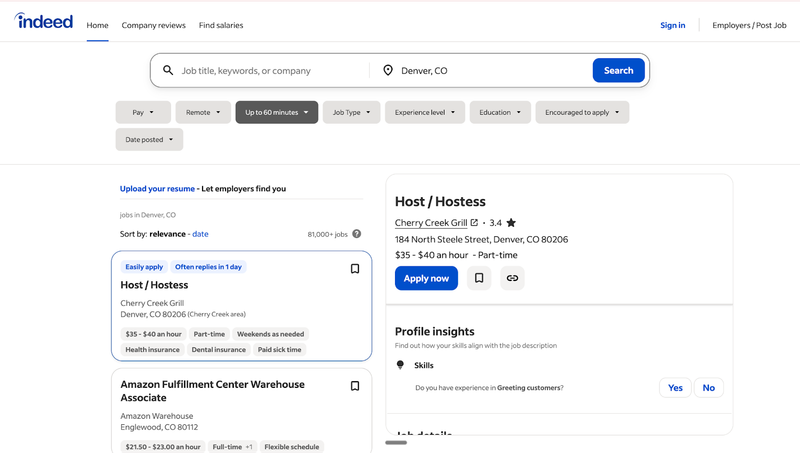Click the save bookmark button beside Apply now
800x453 pixels.
(x=478, y=278)
